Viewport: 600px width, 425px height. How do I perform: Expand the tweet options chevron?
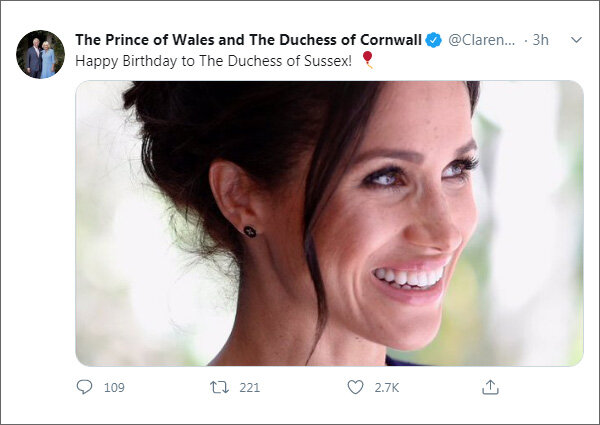pos(575,40)
